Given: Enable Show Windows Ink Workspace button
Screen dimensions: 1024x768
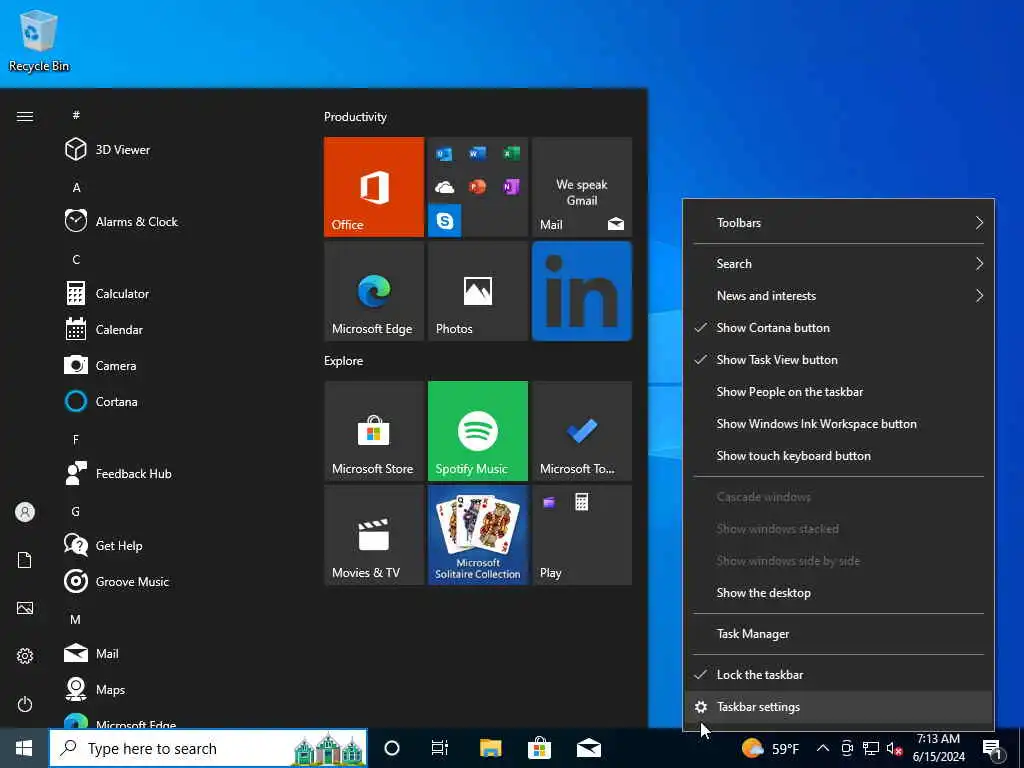Looking at the screenshot, I should (x=839, y=424).
